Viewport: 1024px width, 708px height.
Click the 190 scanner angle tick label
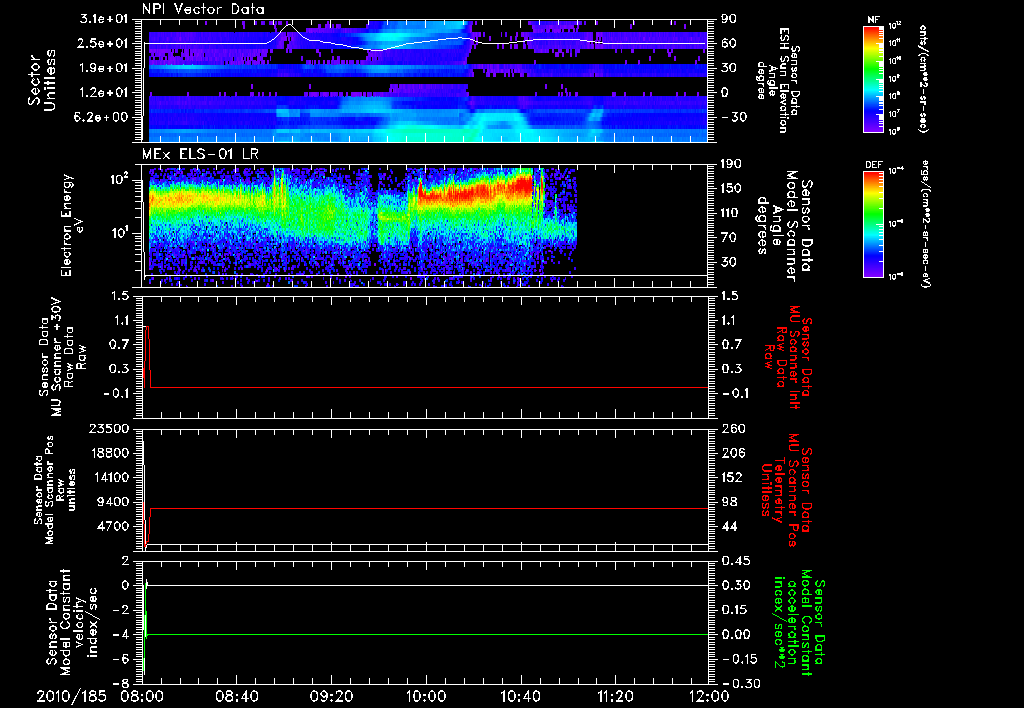[733, 164]
